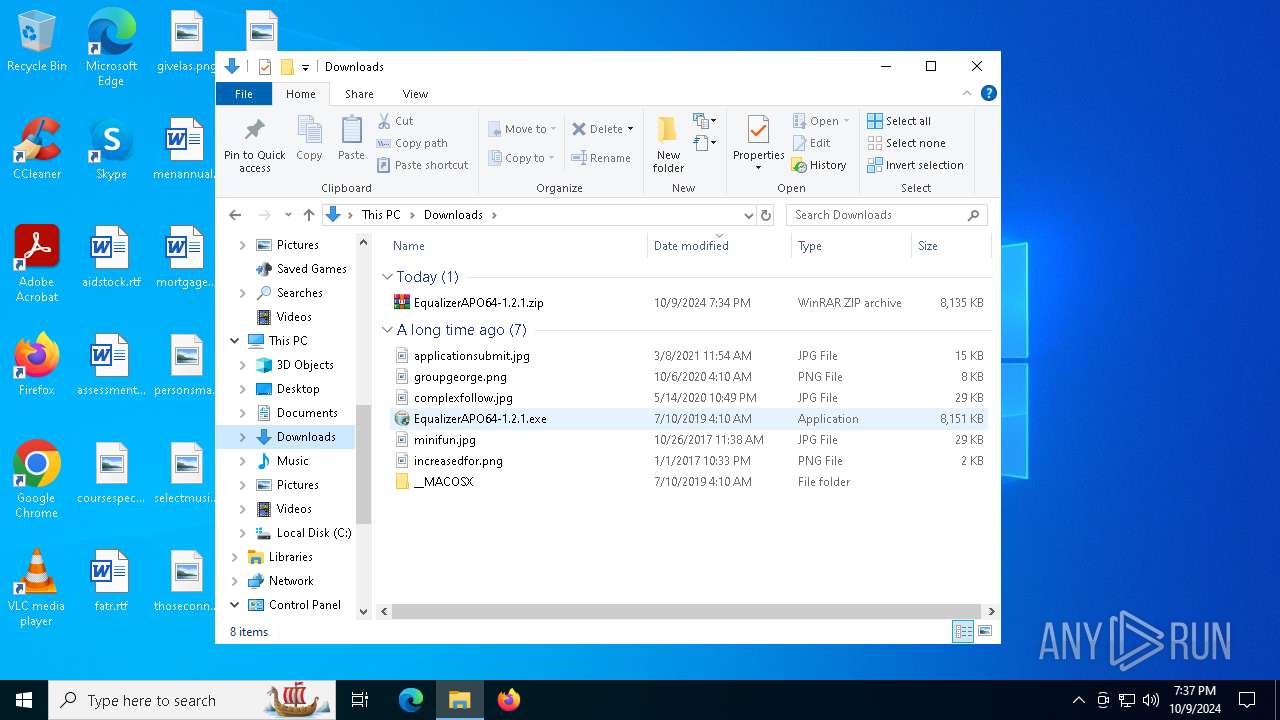Open the Windows Start menu

pos(24,700)
